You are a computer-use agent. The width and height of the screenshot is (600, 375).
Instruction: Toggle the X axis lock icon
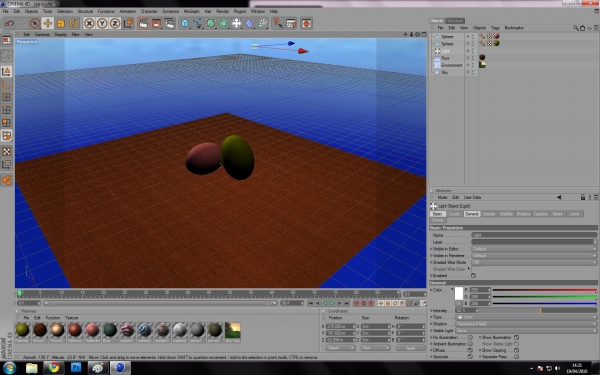tap(89, 23)
